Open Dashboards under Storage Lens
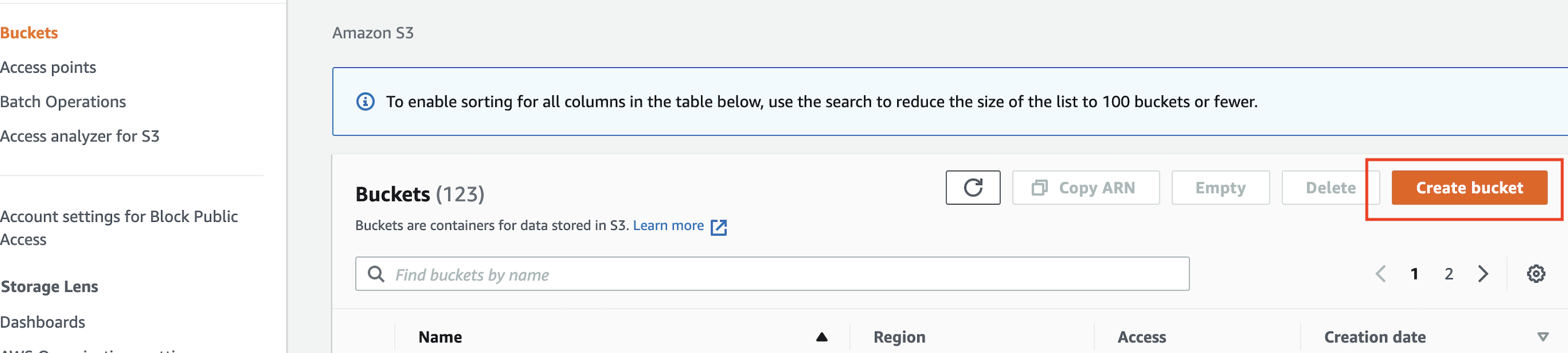 [42, 322]
